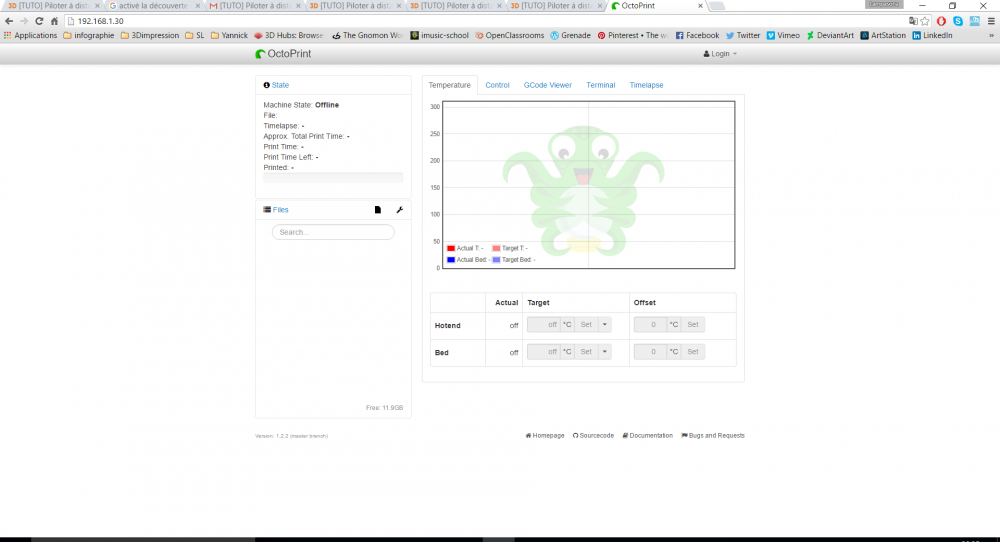Viewport: 1000px width, 542px height.
Task: Collapse the Files panel header
Action: [276, 209]
